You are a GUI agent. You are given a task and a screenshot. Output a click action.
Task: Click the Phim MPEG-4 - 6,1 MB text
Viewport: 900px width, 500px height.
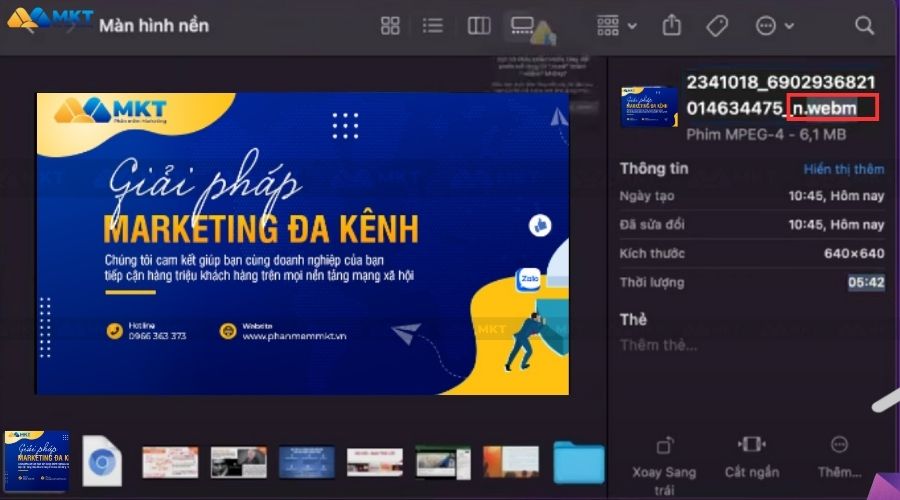click(x=766, y=135)
